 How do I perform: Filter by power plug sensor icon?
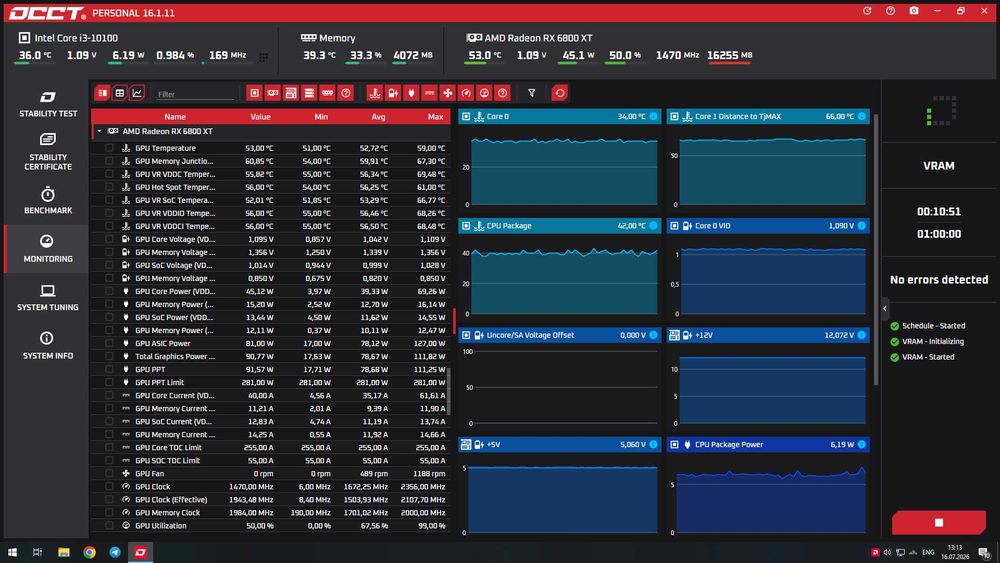pyautogui.click(x=411, y=93)
